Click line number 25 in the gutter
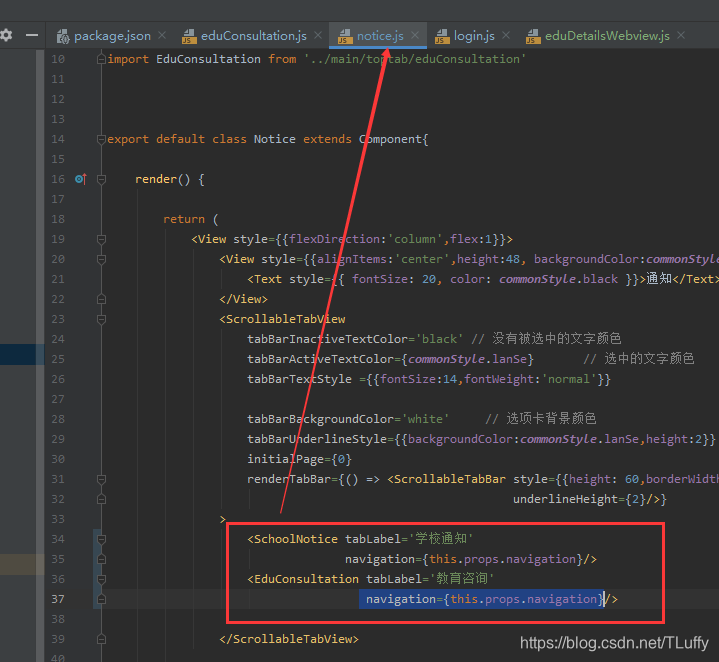This screenshot has width=719, height=662. tap(58, 359)
